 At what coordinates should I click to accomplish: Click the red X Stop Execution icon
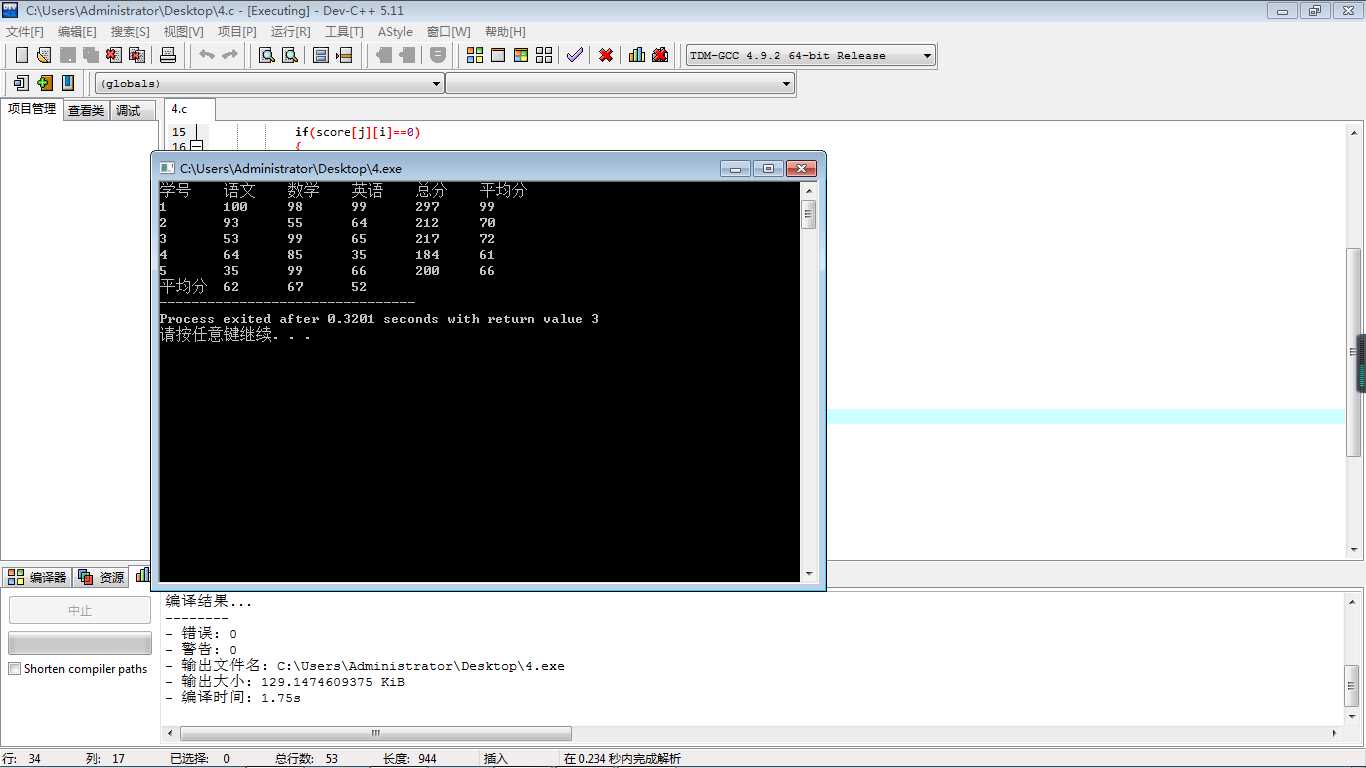pyautogui.click(x=606, y=55)
